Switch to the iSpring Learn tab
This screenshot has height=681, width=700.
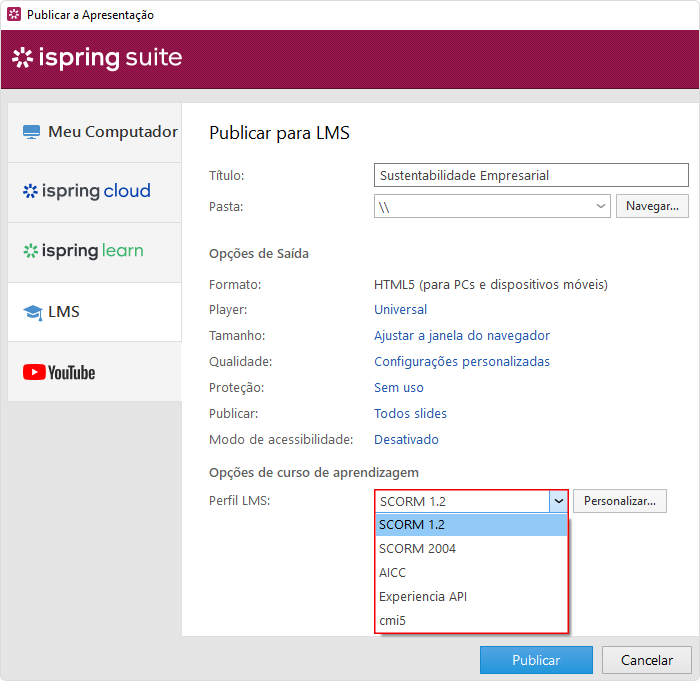point(94,252)
